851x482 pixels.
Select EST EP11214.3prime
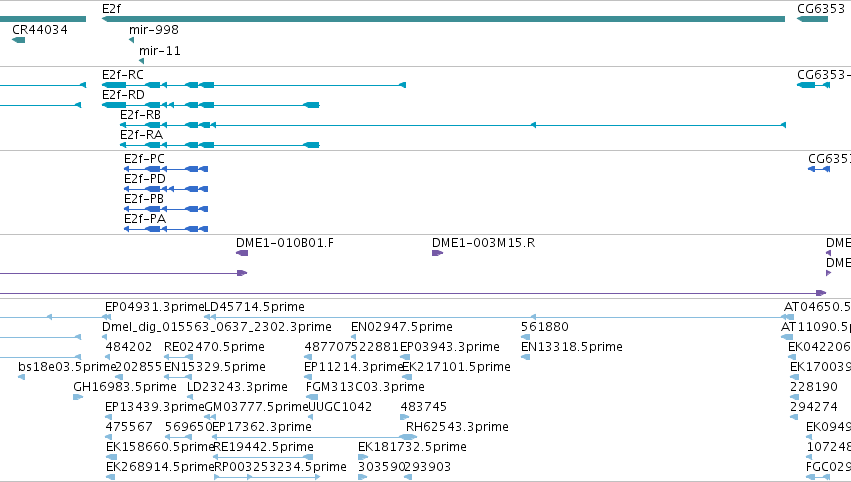pos(353,367)
